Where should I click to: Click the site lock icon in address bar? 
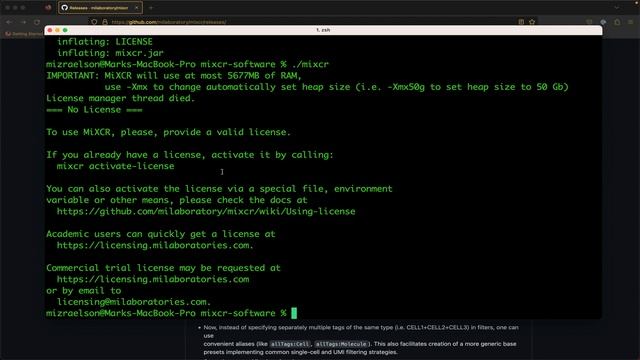click(105, 22)
